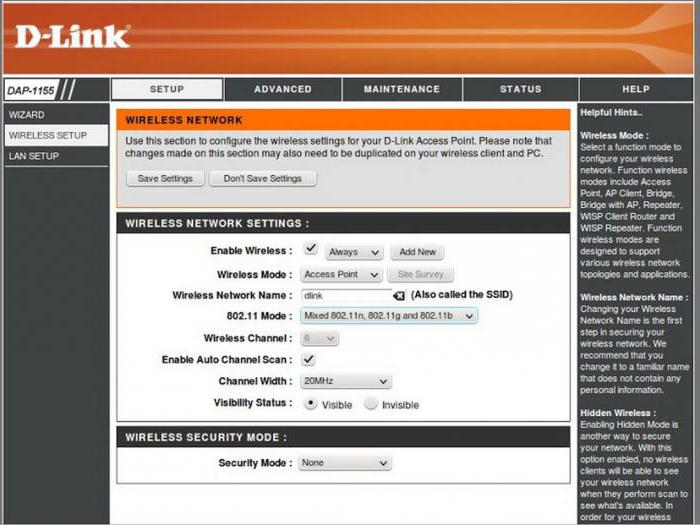700x525 pixels.
Task: Toggle the Enable Wireless checkbox
Action: 310,248
